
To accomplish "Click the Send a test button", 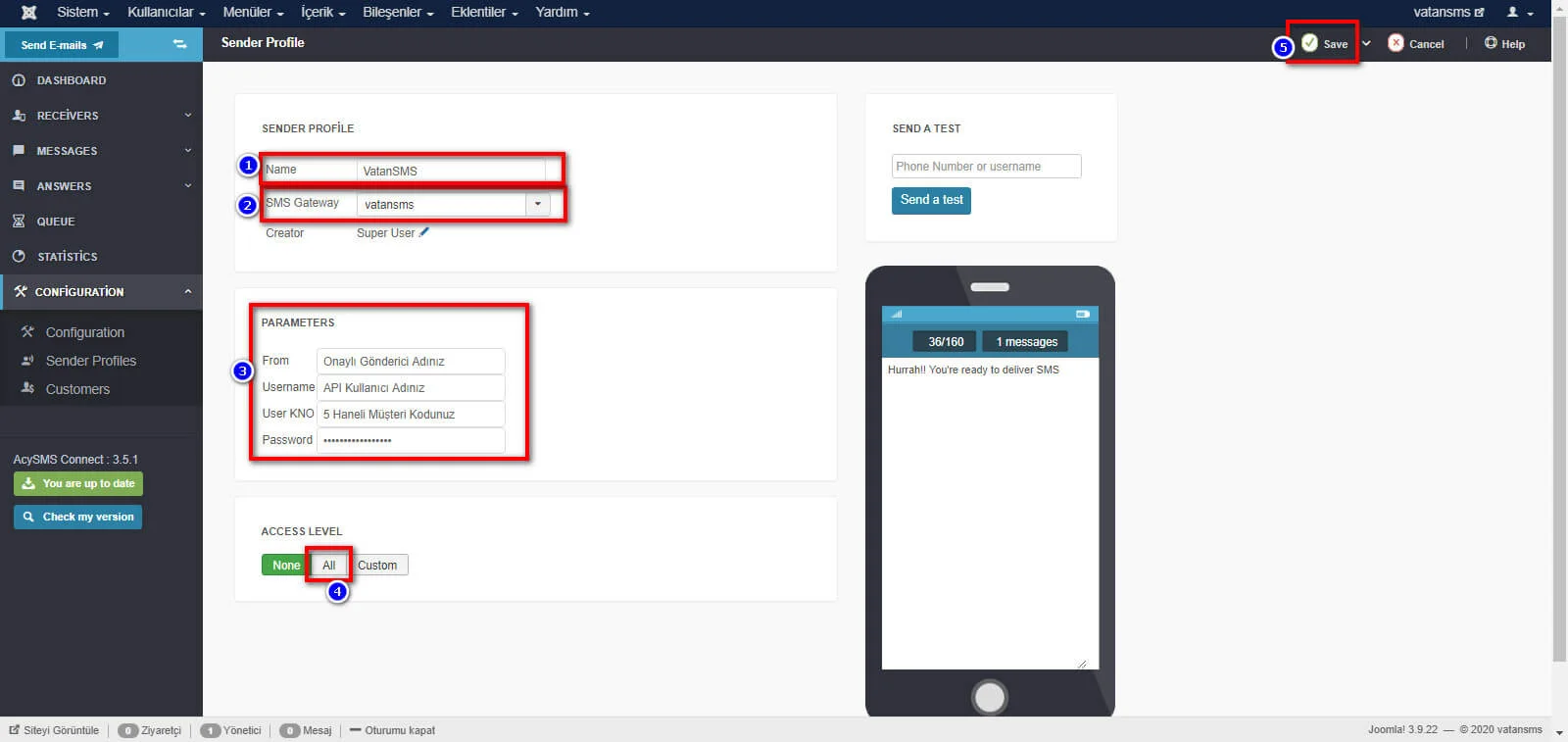I will point(931,200).
